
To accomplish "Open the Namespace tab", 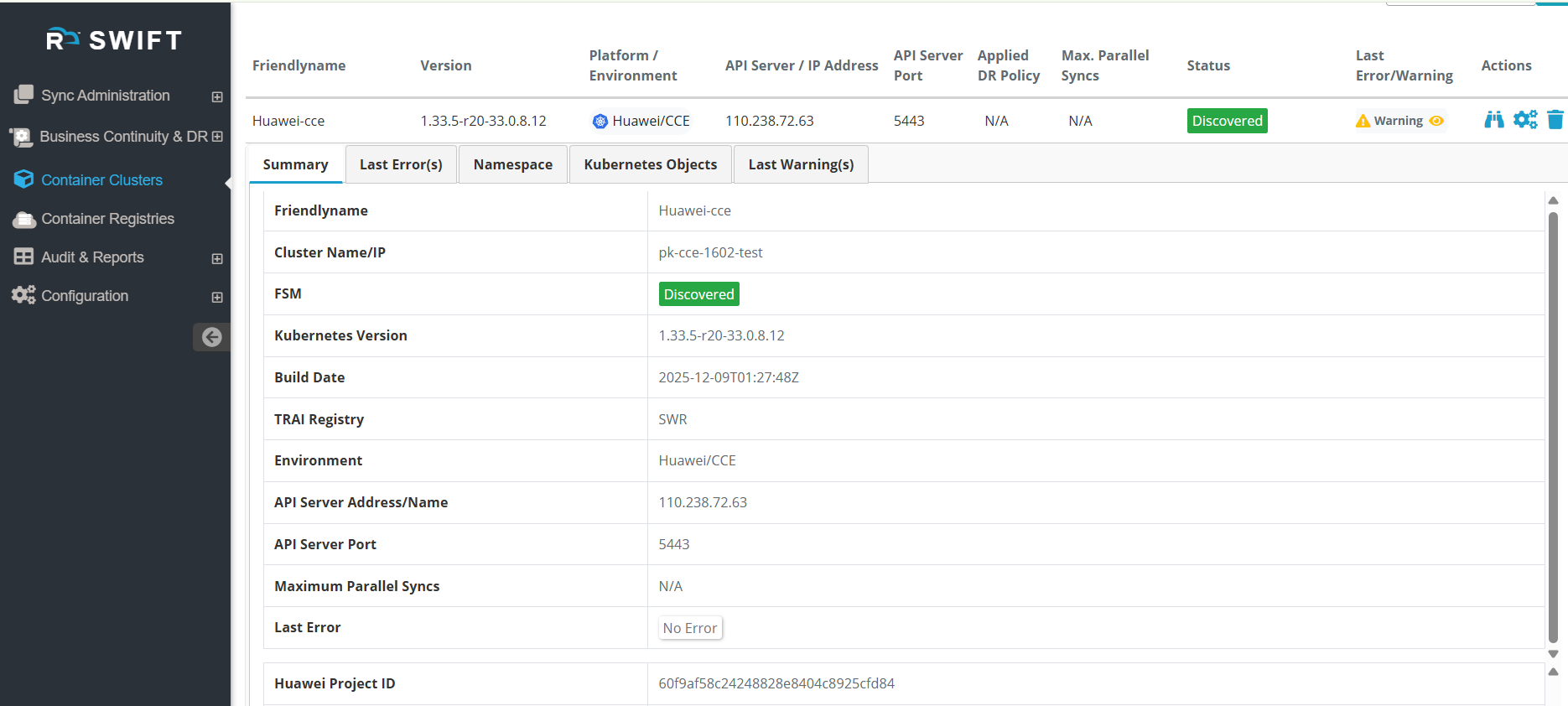I will (x=513, y=164).
